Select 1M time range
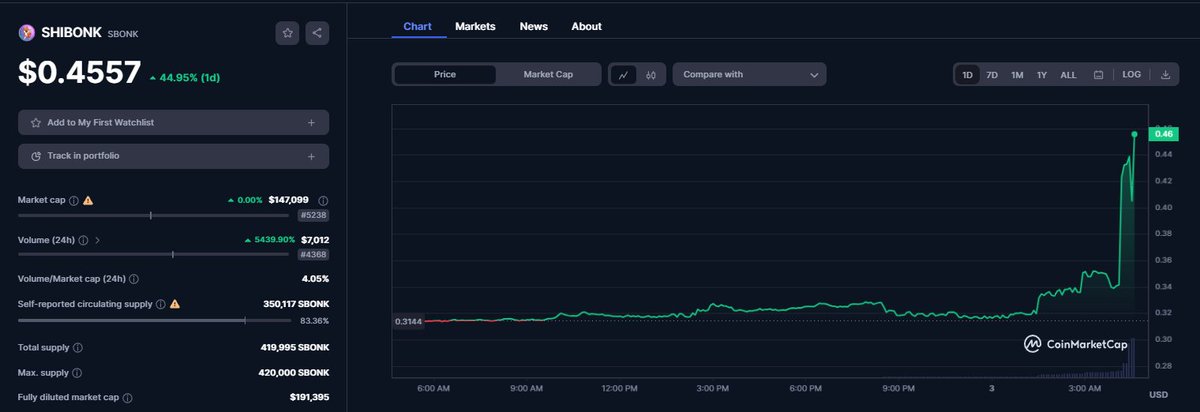 pyautogui.click(x=1017, y=74)
